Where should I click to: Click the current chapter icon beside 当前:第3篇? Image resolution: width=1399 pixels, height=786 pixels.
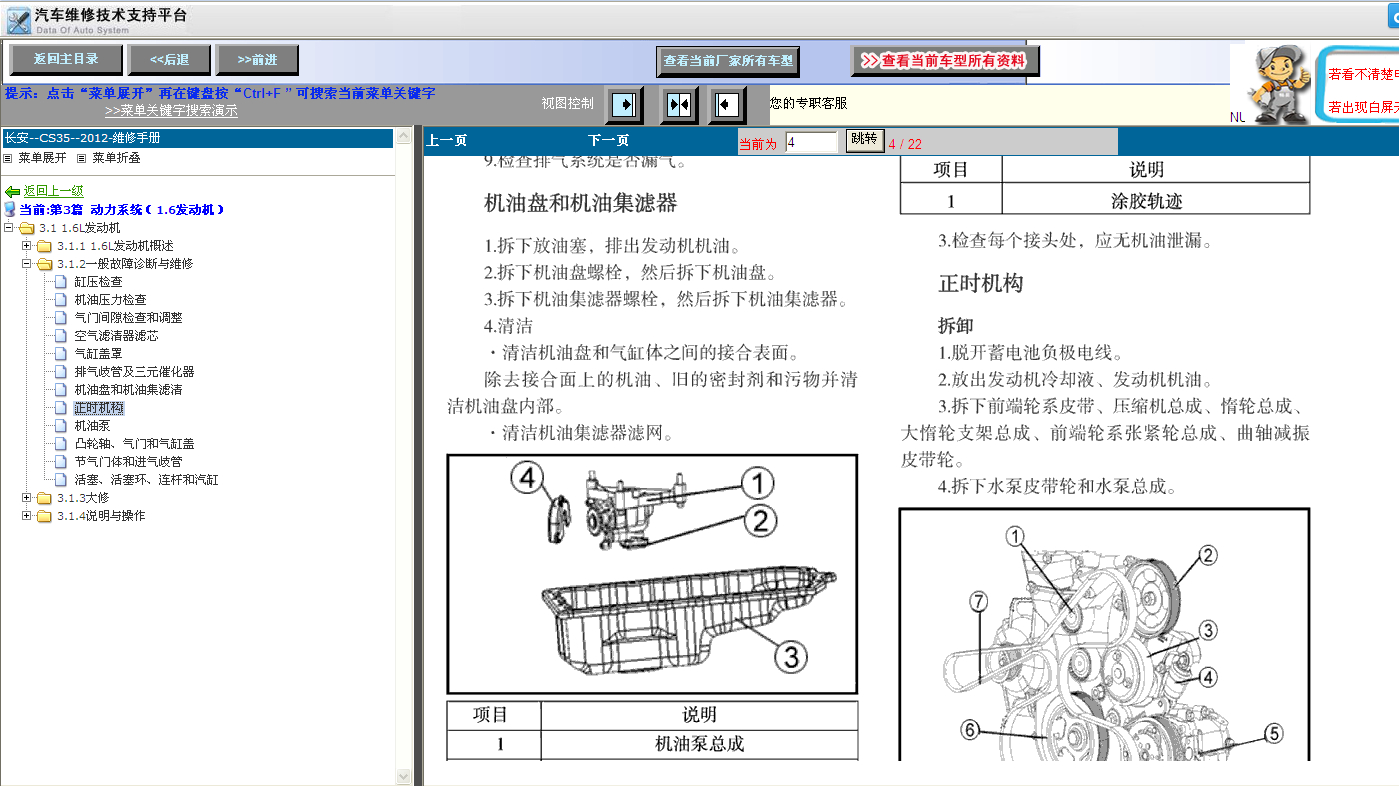pyautogui.click(x=10, y=209)
